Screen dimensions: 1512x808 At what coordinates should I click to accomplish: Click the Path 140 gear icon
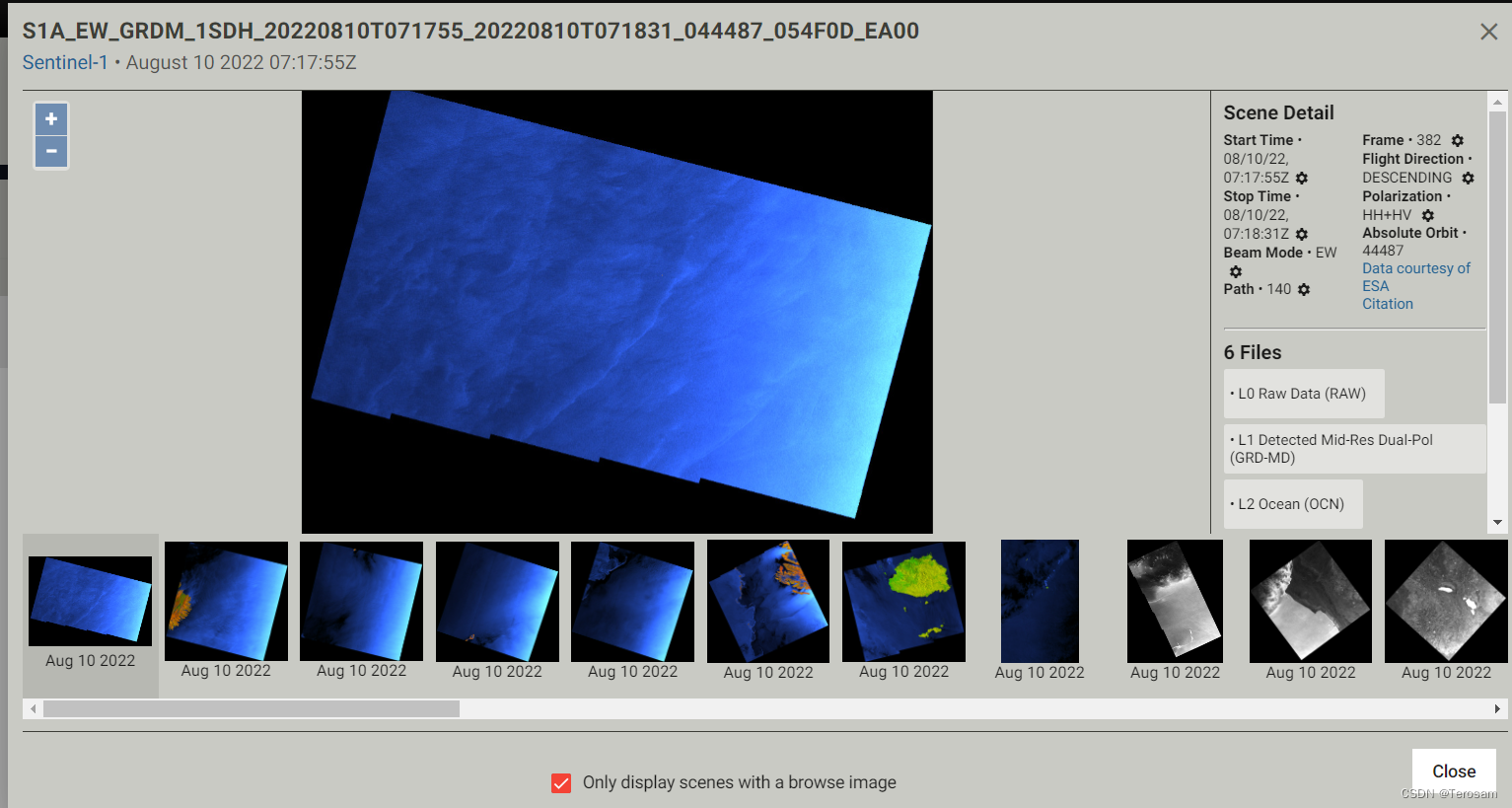pyautogui.click(x=1304, y=289)
